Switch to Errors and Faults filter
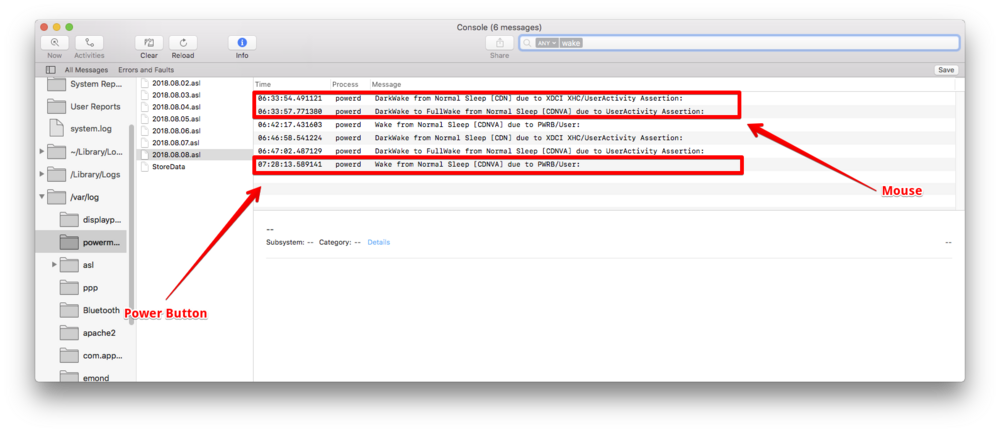1000x432 pixels. (x=146, y=70)
